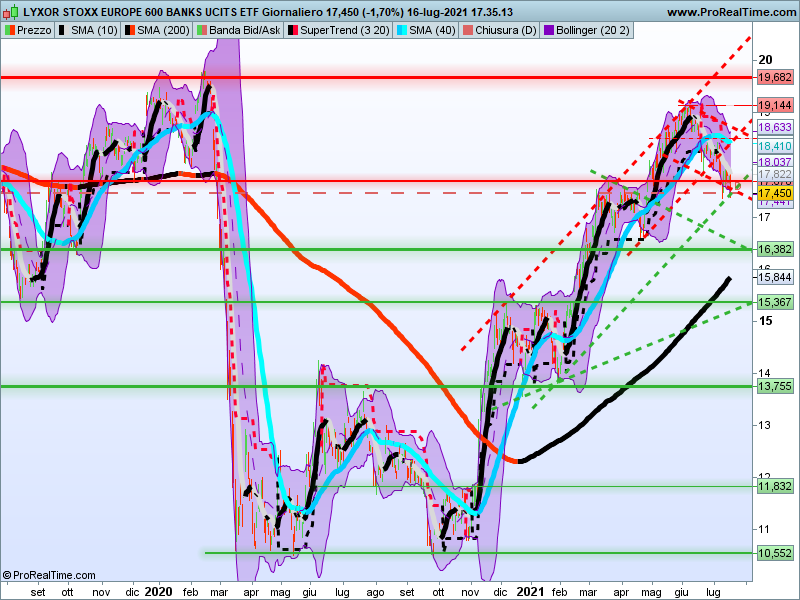Click the SuperTrend (3 20) legend color swatch
The image size is (800, 600).
(x=293, y=31)
